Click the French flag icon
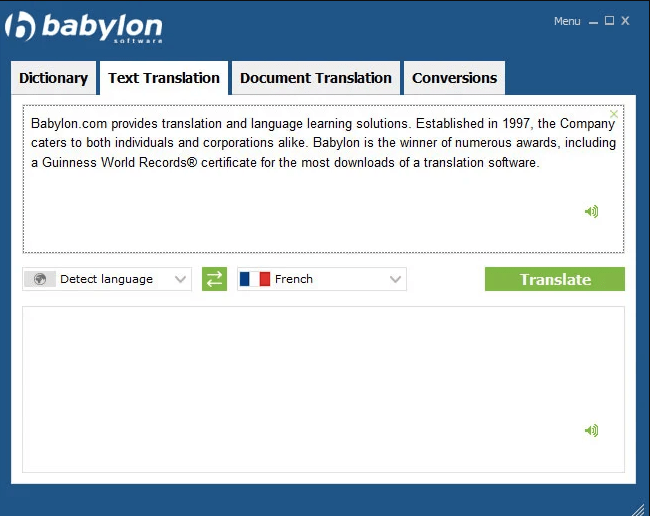 click(255, 279)
